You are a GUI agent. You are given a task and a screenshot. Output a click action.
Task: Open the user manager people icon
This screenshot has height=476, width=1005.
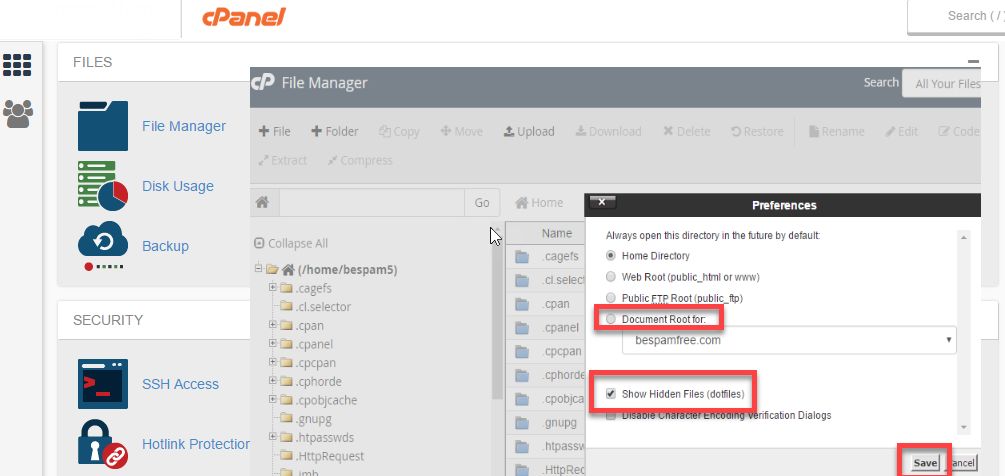(17, 114)
